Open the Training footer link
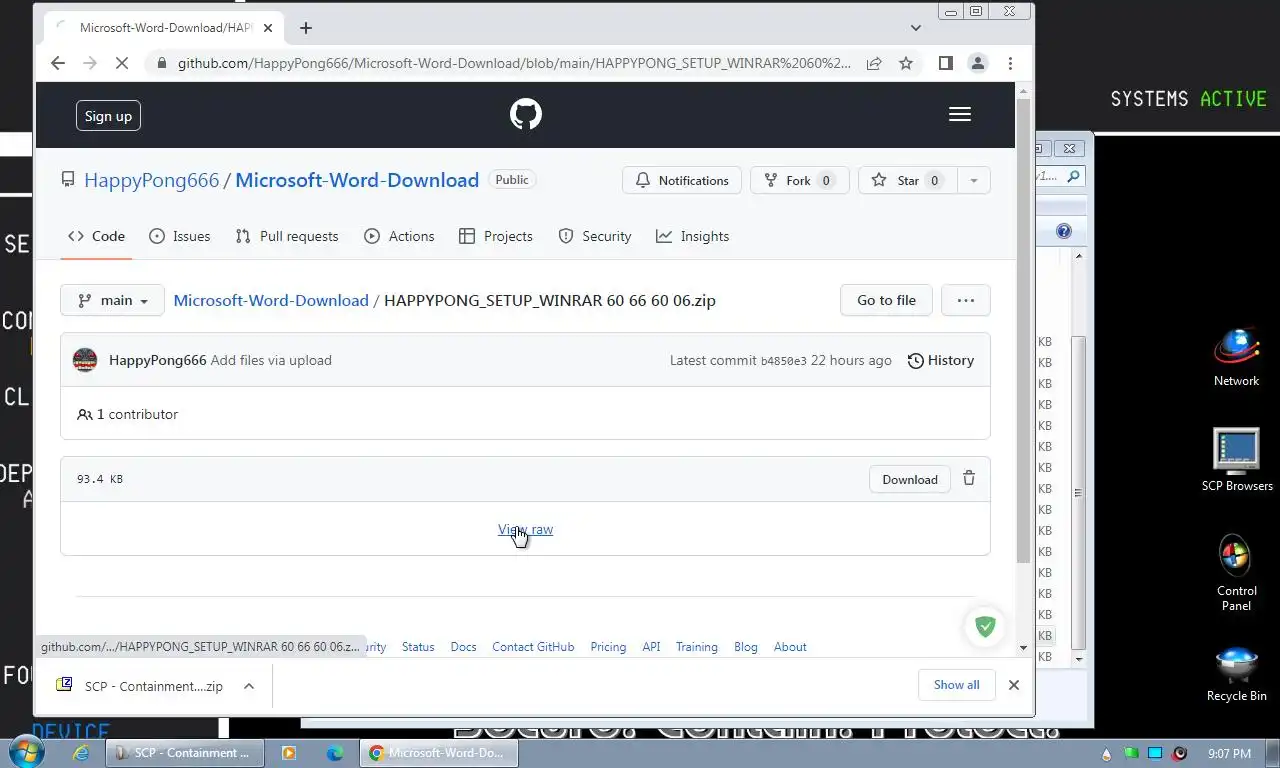Screen dimensions: 1280x768 tap(696, 647)
